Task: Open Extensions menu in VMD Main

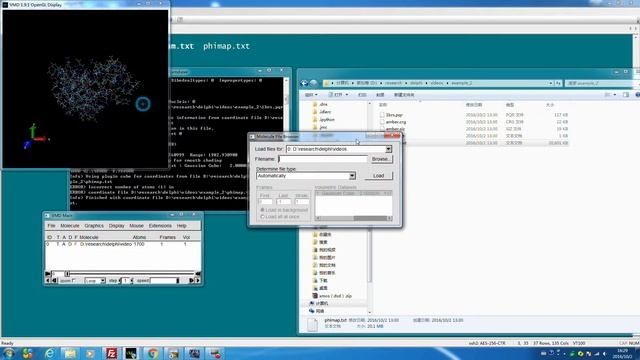Action: tap(160, 226)
